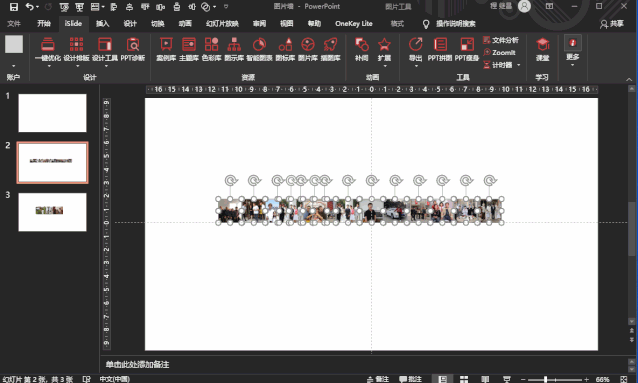This screenshot has width=638, height=383.
Task: Save the presentation from quick access toolbar
Action: [13, 7]
